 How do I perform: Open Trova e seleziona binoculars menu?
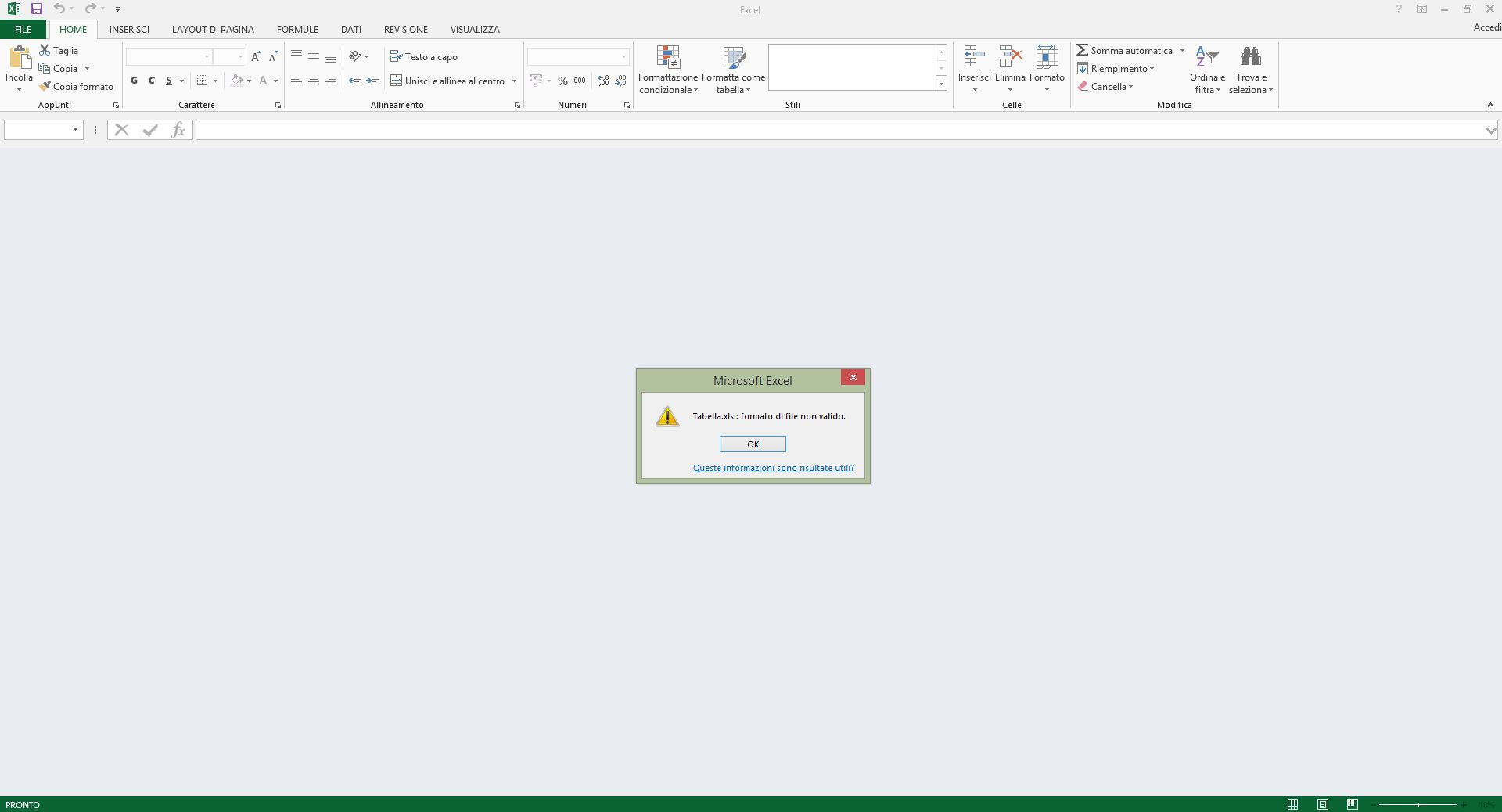(1251, 70)
